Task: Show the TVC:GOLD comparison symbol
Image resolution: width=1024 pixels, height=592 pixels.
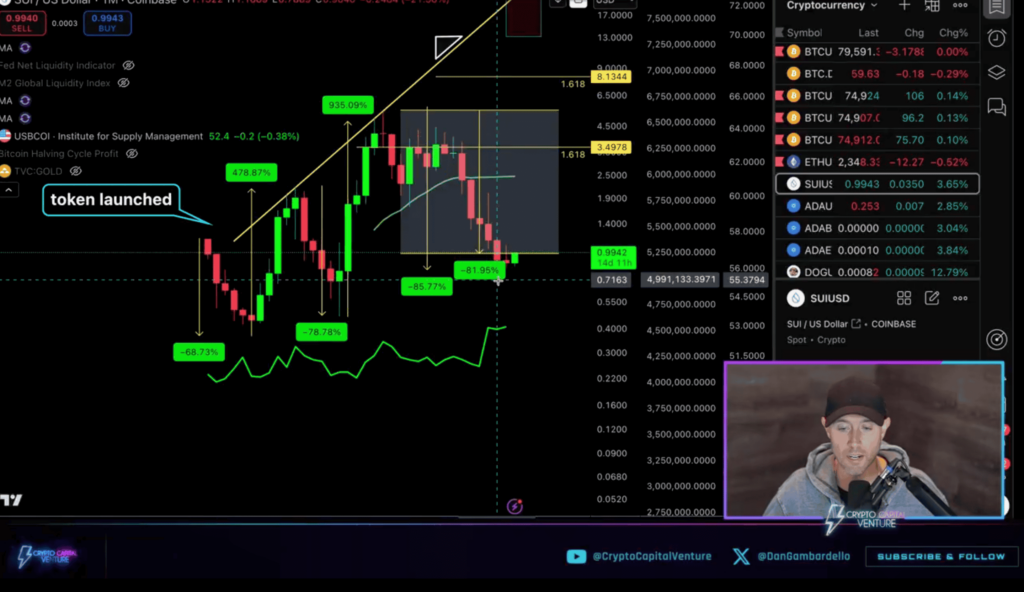Action: [x=76, y=171]
